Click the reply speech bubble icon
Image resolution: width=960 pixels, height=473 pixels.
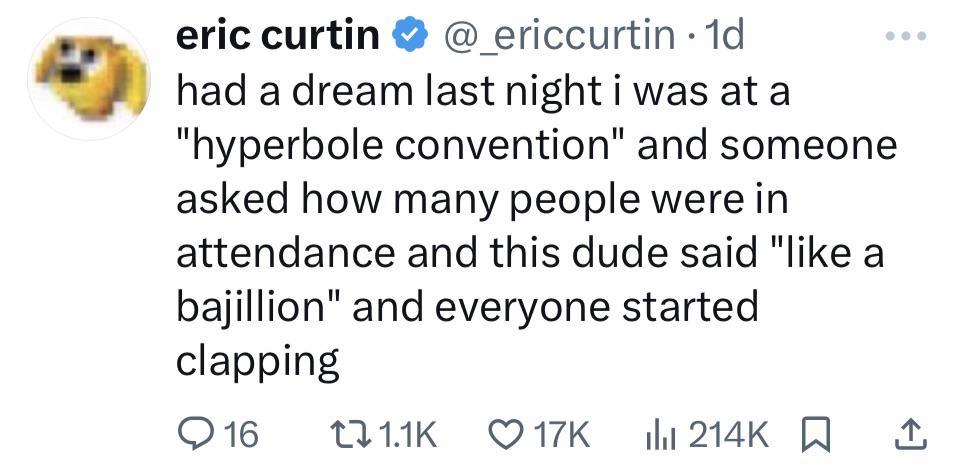(x=193, y=433)
